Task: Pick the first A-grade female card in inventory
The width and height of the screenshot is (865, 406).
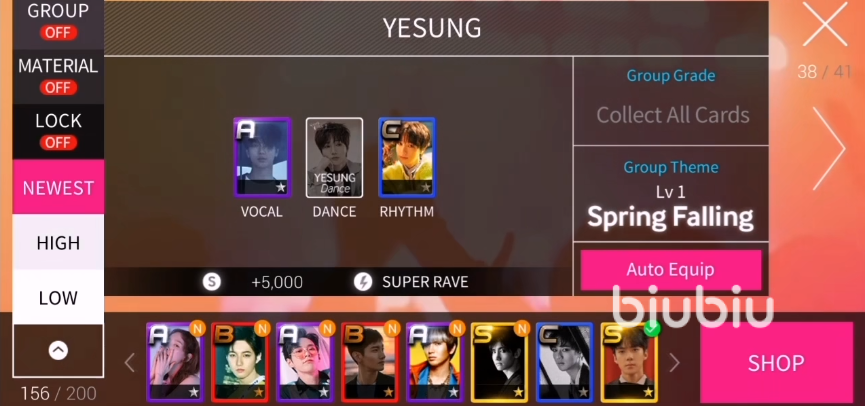Action: 175,362
